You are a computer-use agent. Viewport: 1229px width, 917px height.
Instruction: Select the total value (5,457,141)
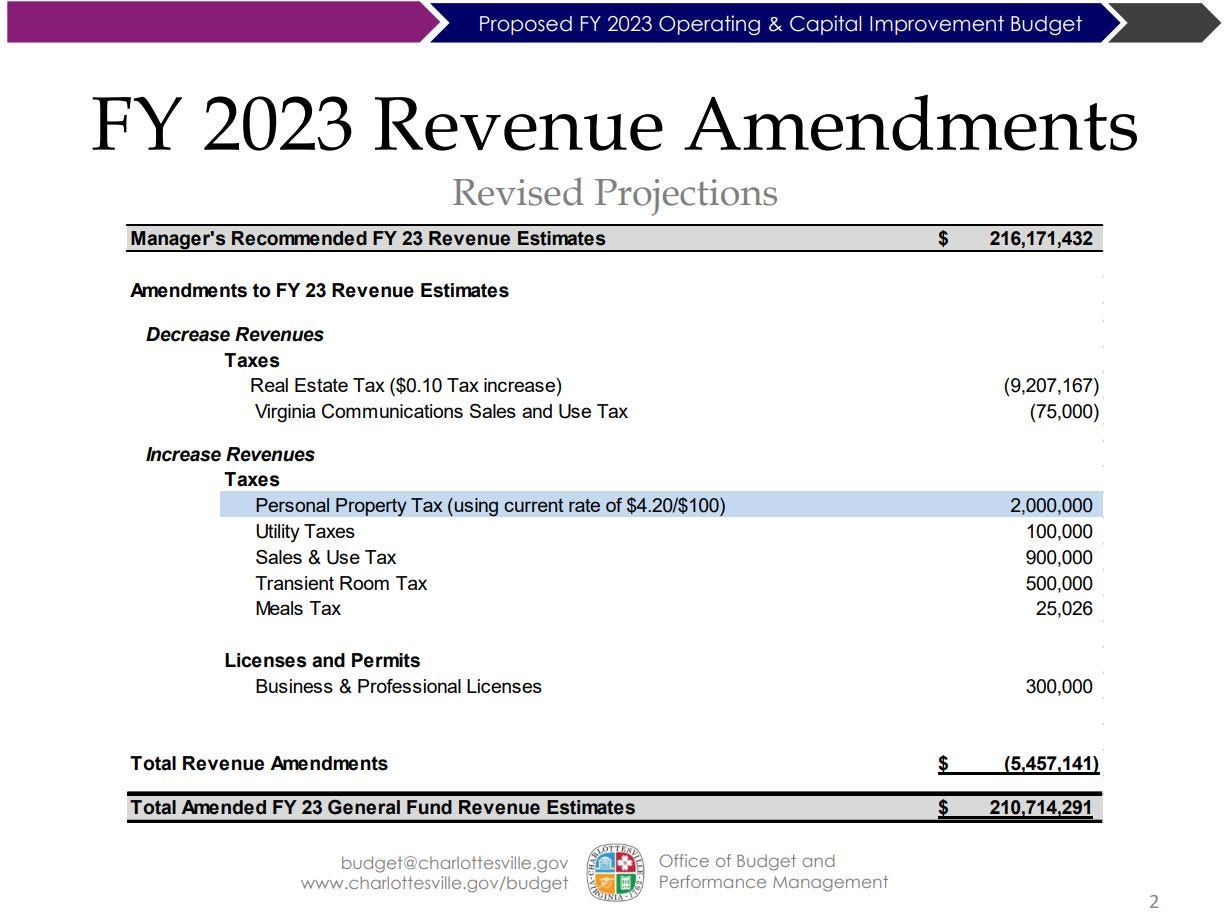pos(1051,765)
